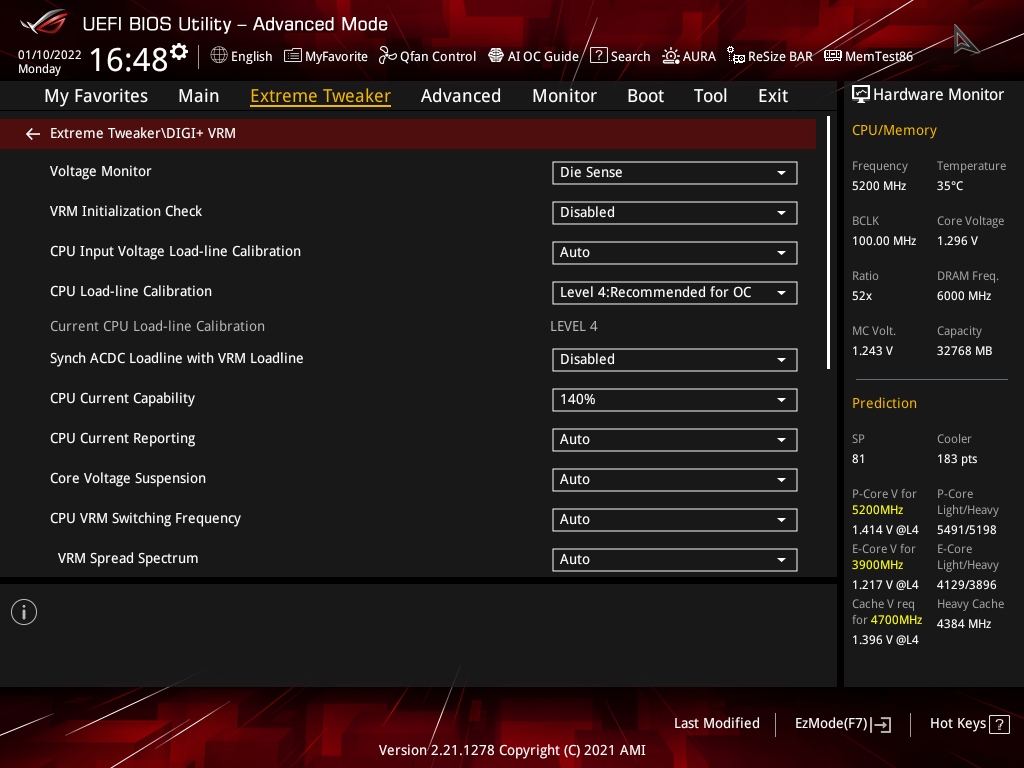Switch to EzMode(F7)
Image resolution: width=1024 pixels, height=768 pixels.
(842, 724)
